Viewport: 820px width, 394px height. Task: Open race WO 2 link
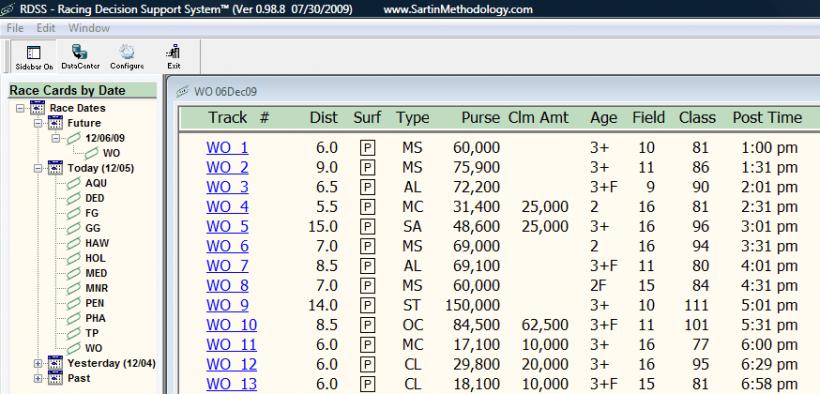click(x=227, y=167)
